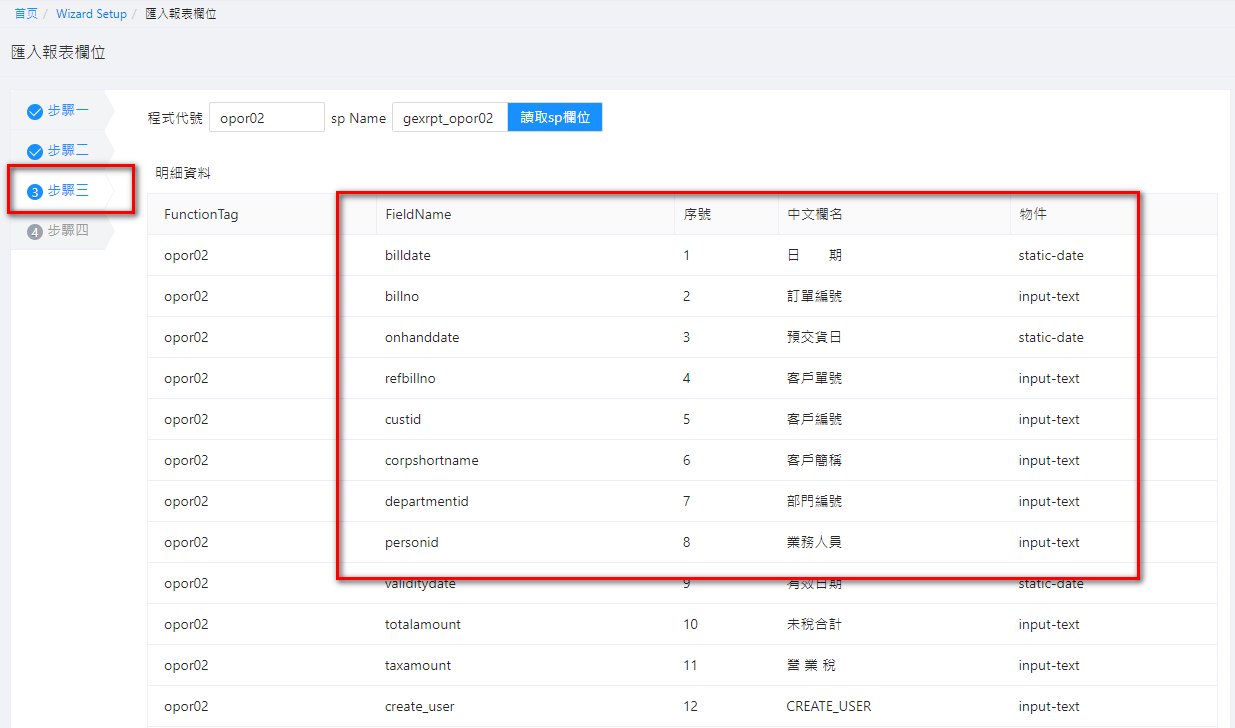Click the 序號 column header
This screenshot has width=1235, height=728.
pos(697,214)
